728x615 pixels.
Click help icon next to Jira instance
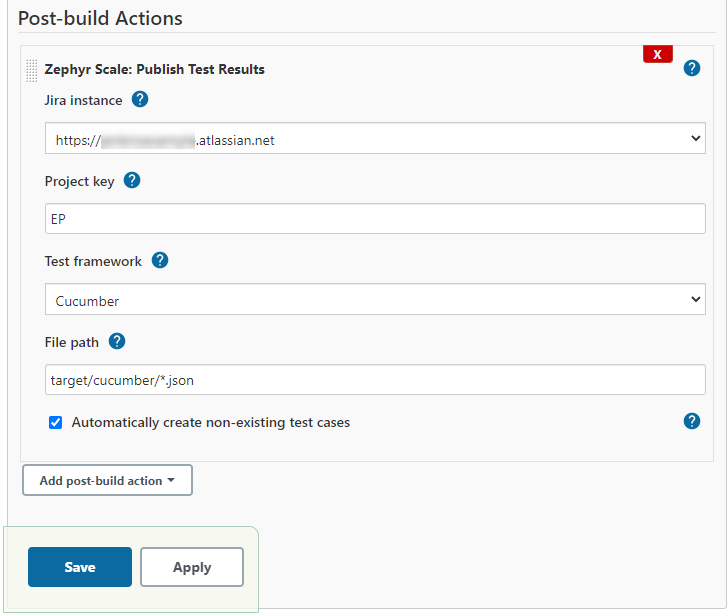[x=140, y=100]
